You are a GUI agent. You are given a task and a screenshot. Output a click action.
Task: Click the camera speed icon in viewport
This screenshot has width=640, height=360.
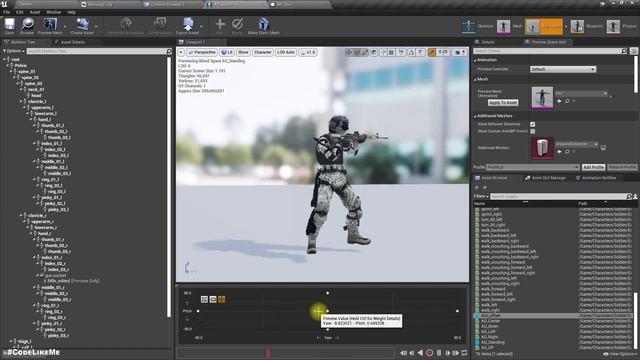tap(460, 52)
